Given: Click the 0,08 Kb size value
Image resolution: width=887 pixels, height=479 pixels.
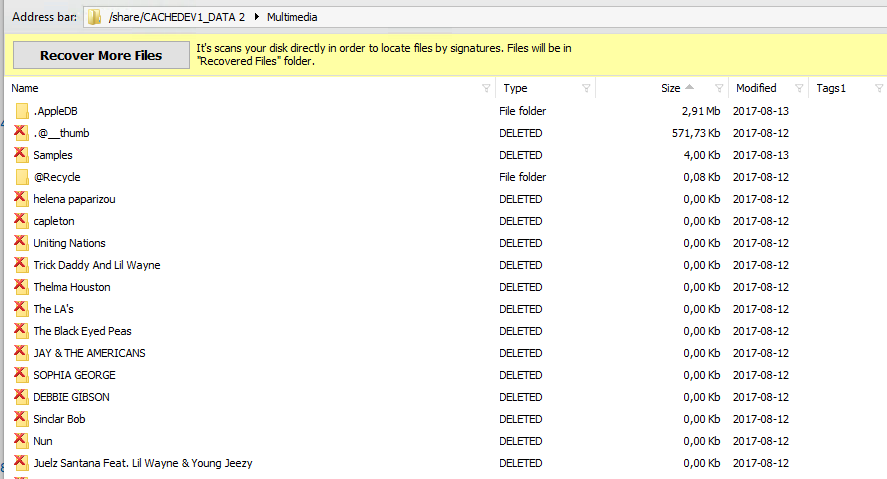Looking at the screenshot, I should tap(701, 178).
